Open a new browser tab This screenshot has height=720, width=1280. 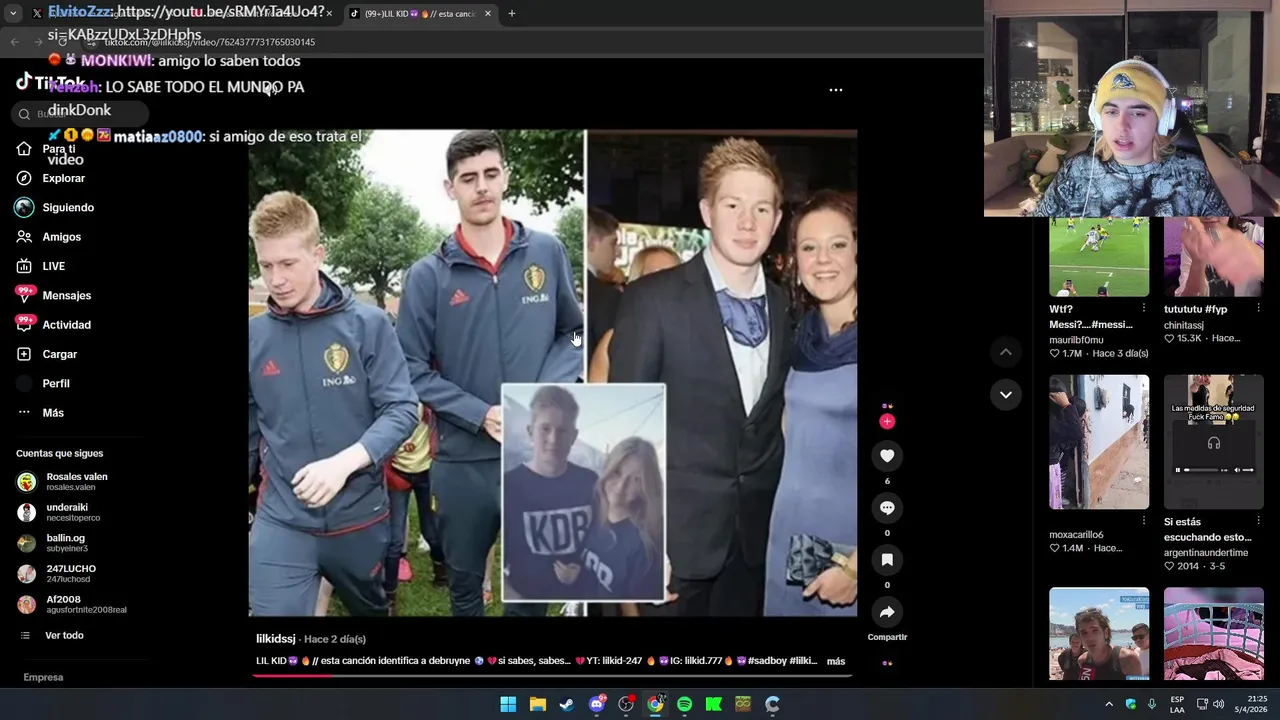[512, 14]
